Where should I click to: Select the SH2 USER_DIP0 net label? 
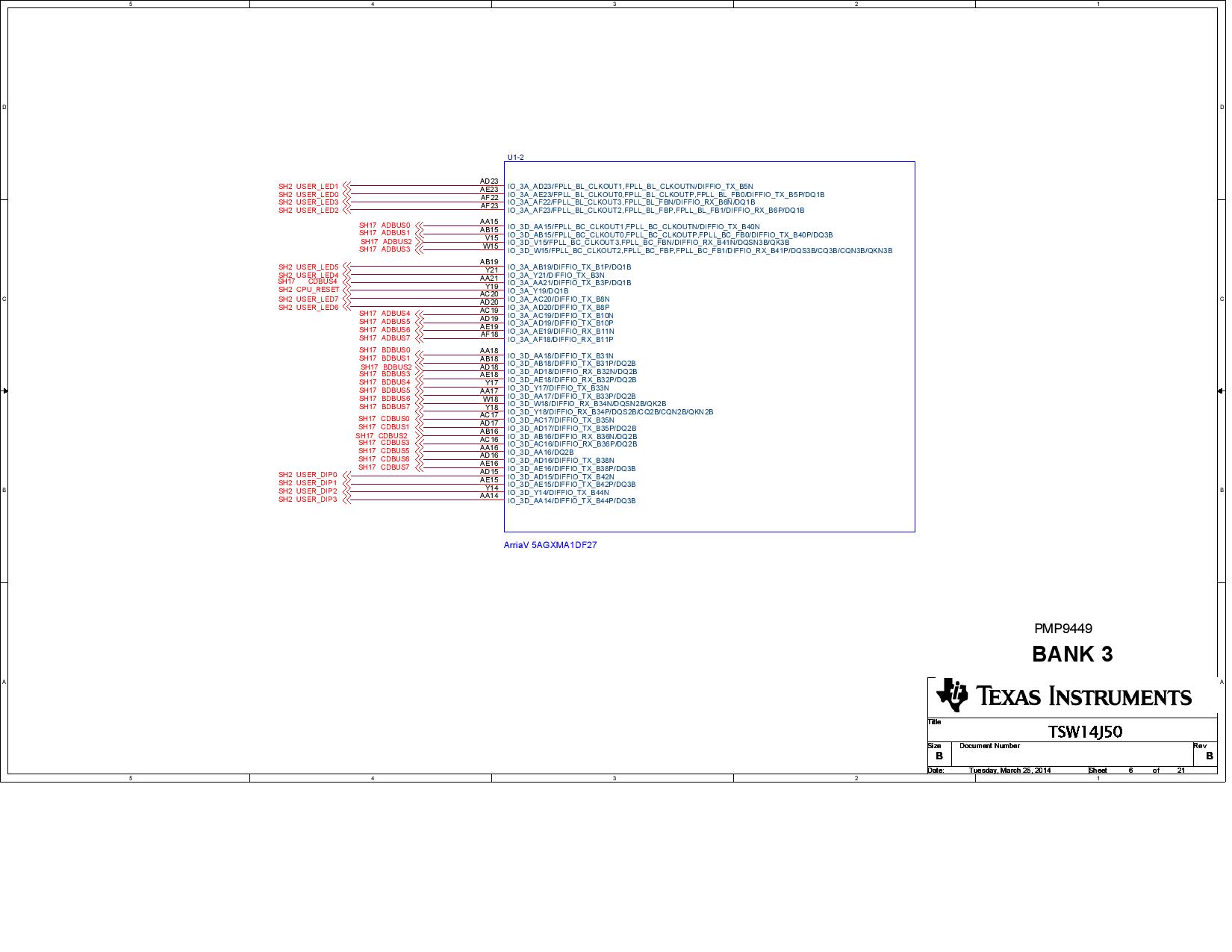click(308, 475)
